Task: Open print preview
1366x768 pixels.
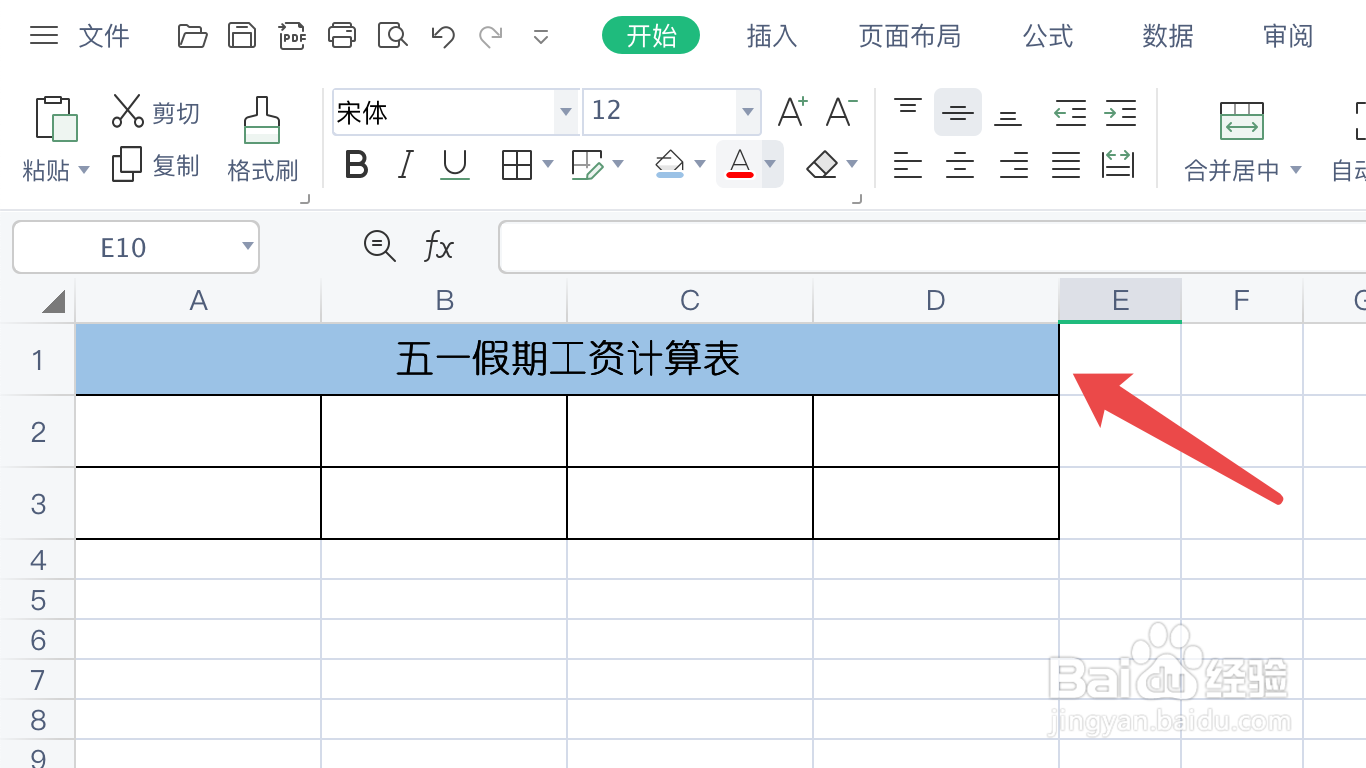Action: coord(392,35)
